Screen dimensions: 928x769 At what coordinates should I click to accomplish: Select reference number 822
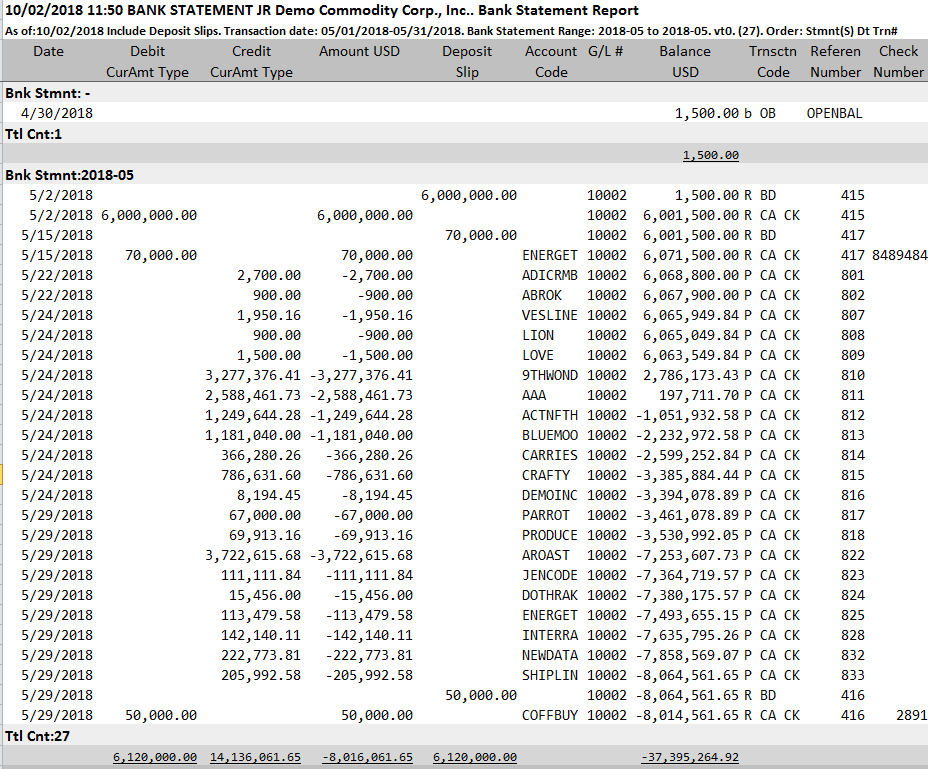click(x=853, y=556)
